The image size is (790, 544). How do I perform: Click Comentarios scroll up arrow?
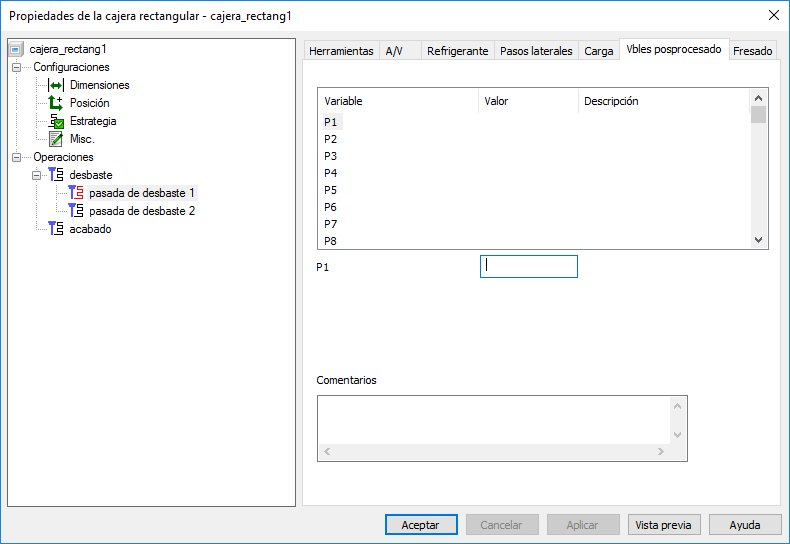point(678,405)
